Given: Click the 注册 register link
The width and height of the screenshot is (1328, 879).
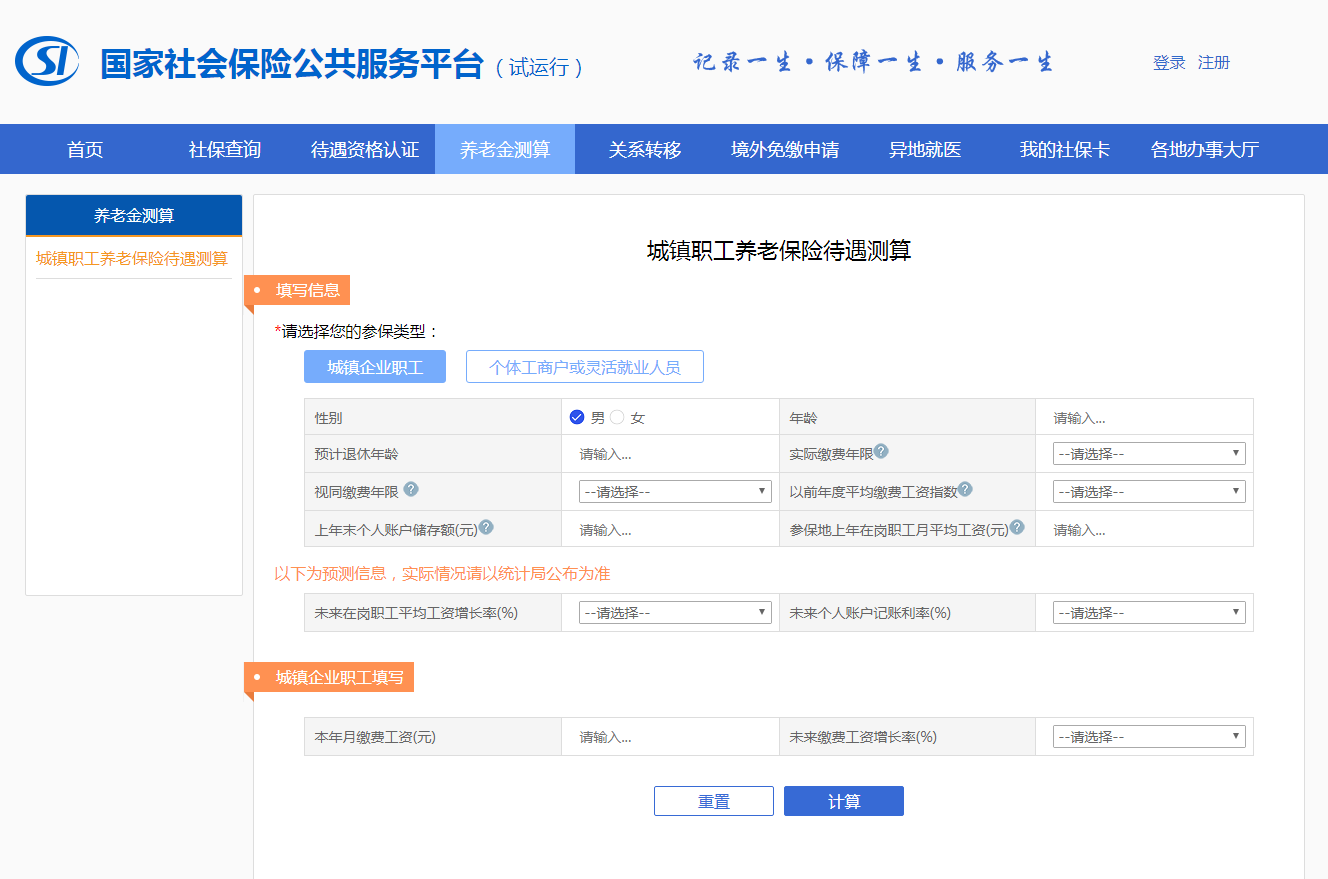Looking at the screenshot, I should coord(1214,63).
